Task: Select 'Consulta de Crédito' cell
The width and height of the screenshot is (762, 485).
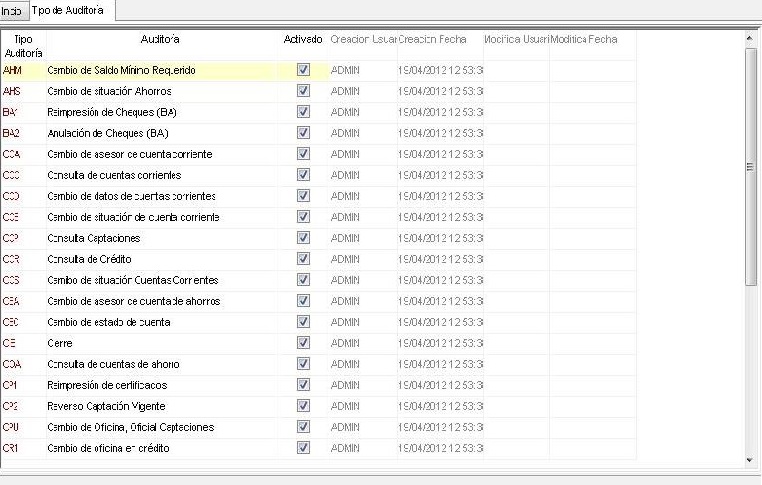Action: (x=162, y=259)
